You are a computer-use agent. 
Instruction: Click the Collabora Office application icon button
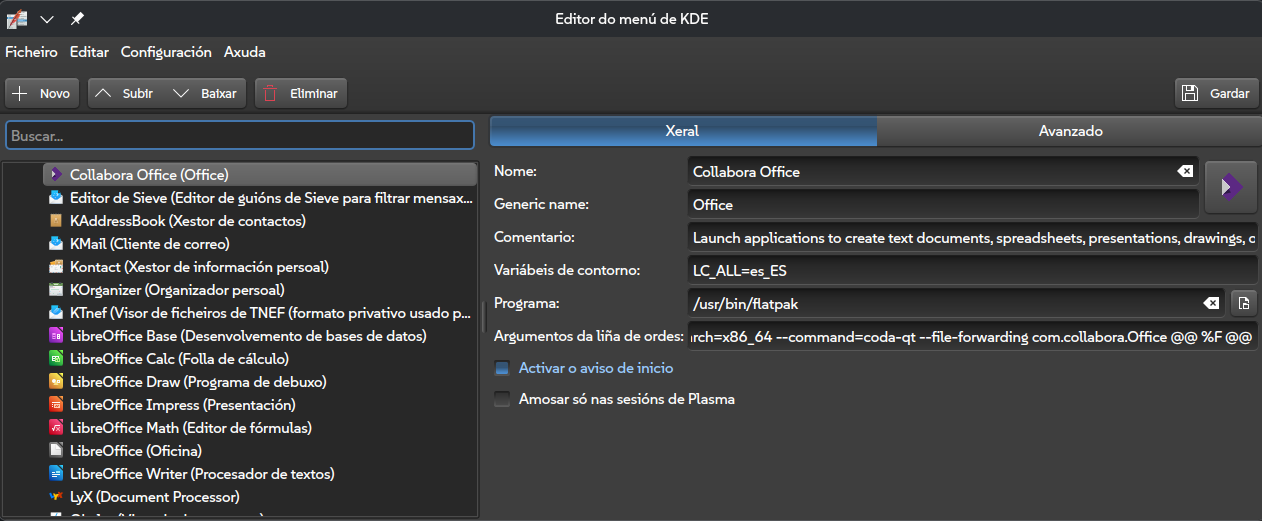click(x=1231, y=187)
